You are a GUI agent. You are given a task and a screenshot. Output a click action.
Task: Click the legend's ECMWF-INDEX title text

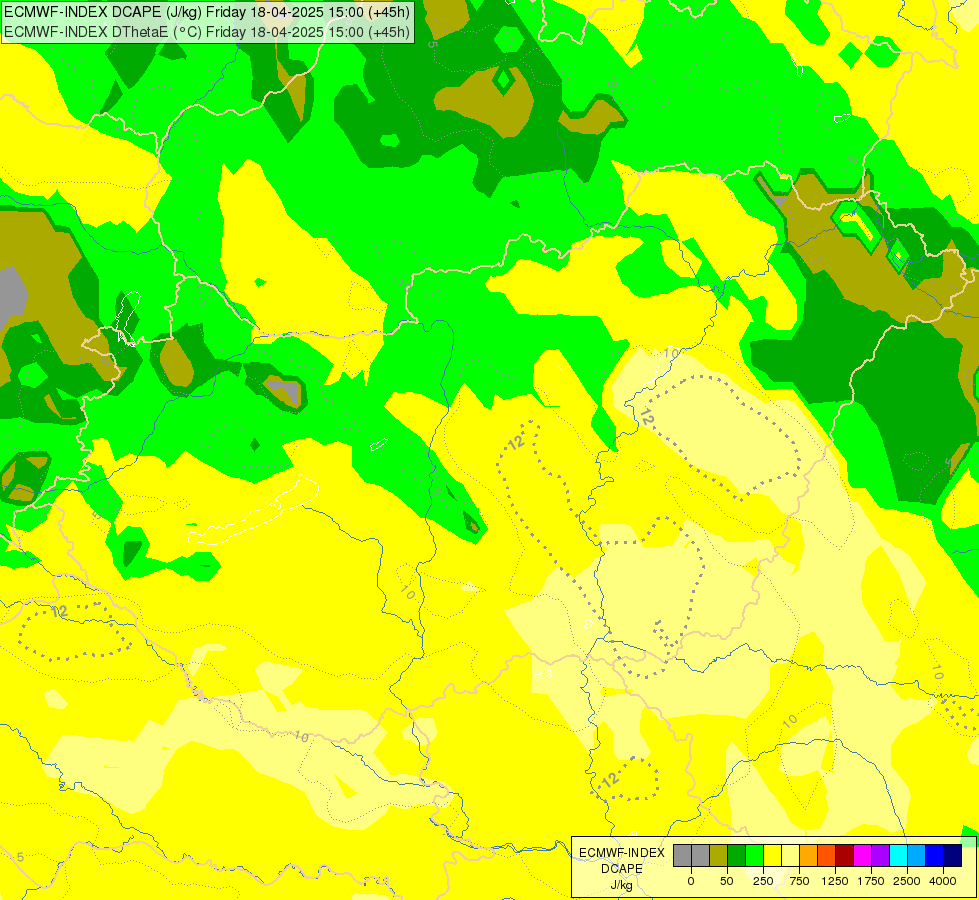point(622,853)
